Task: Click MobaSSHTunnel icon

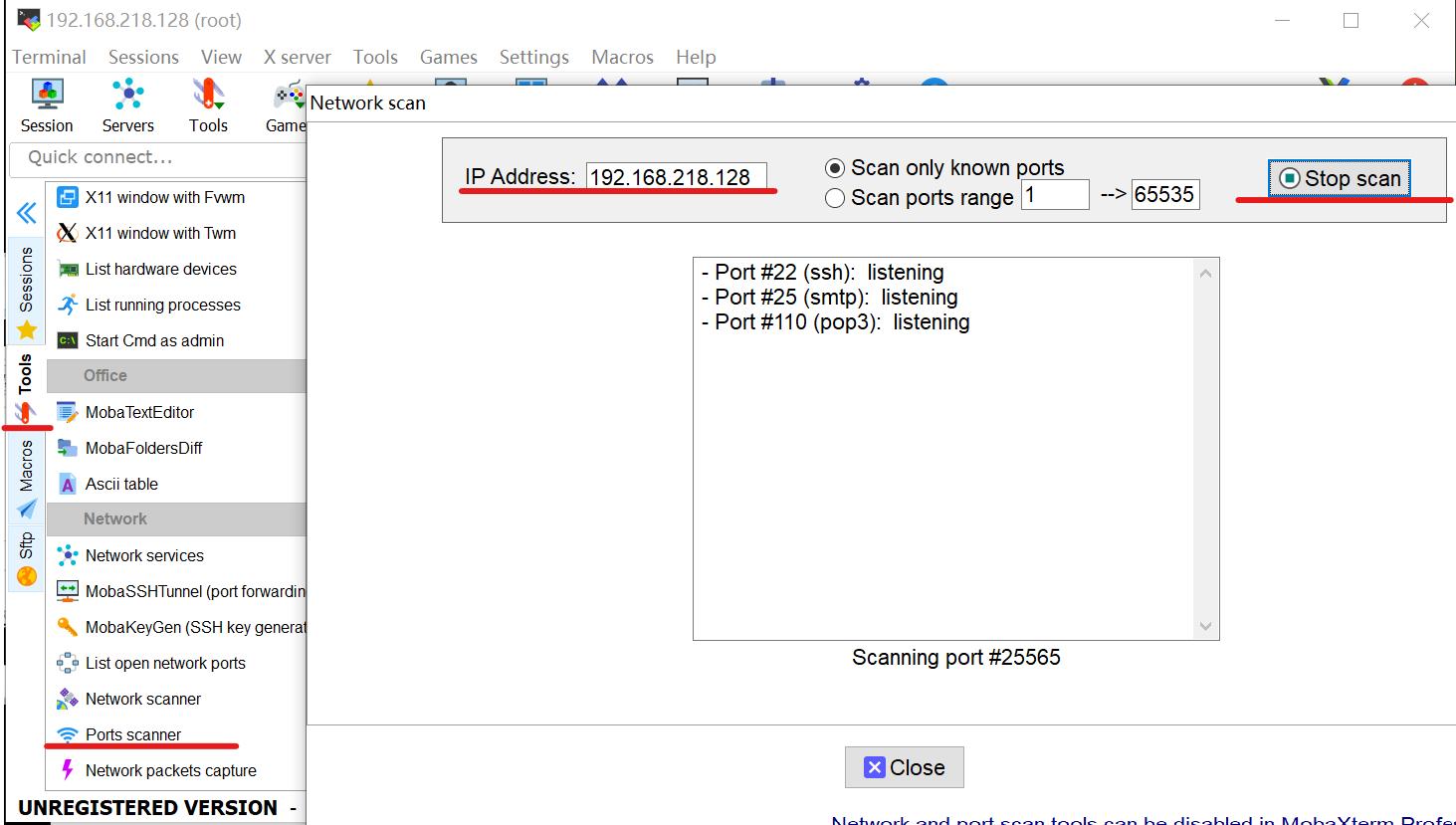Action: tap(67, 591)
